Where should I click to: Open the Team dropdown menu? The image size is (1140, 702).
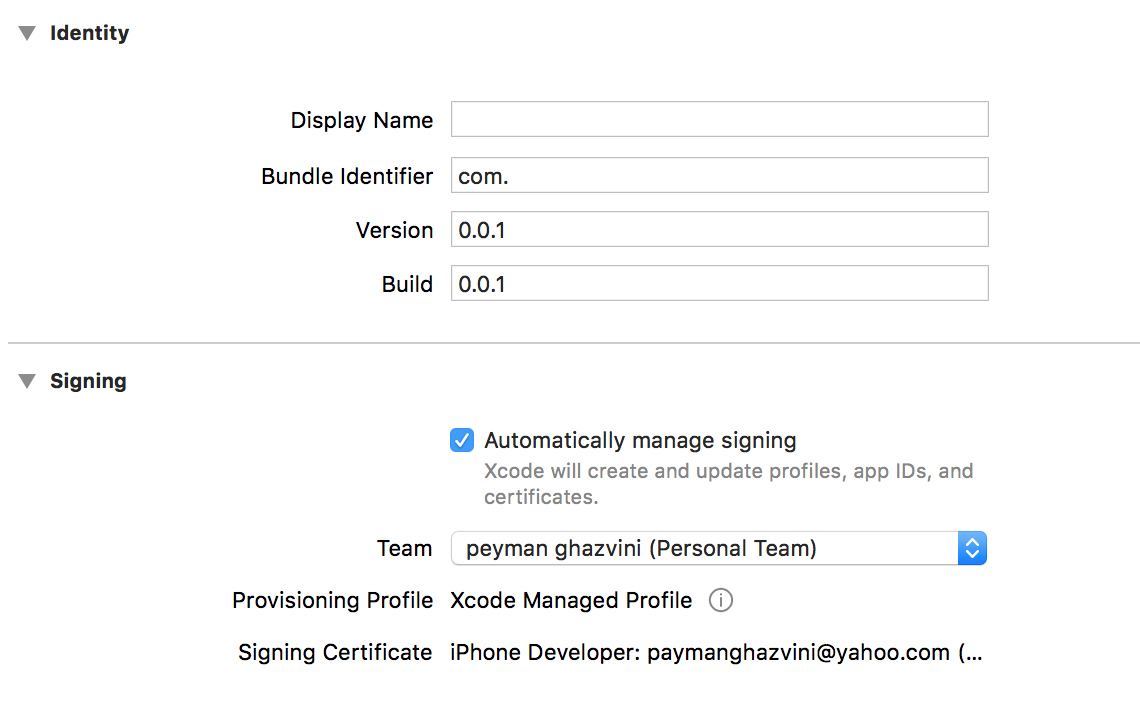[718, 548]
